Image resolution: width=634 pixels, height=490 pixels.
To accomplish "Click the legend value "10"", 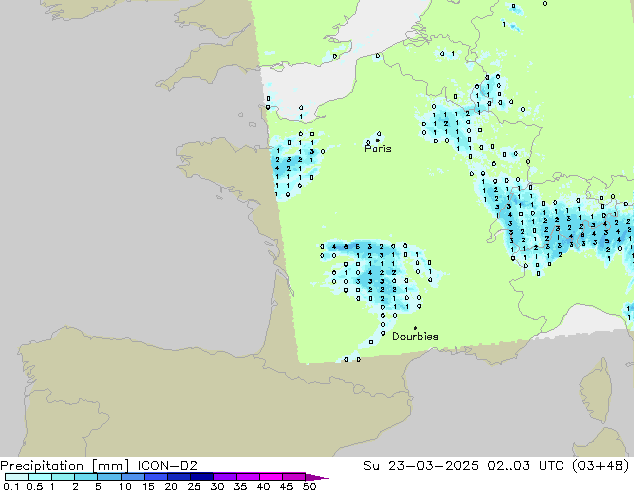I will (x=125, y=486).
